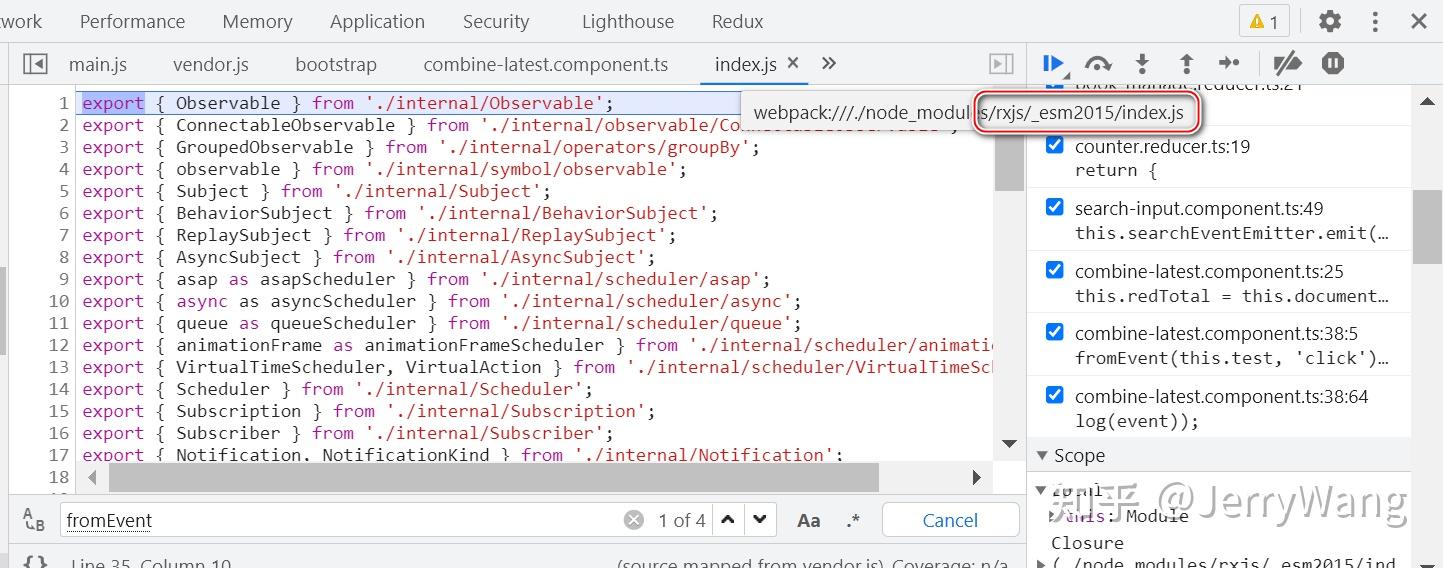The height and width of the screenshot is (568, 1443).
Task: Disable the combine-latest.component.ts:38:64 breakpoint
Action: point(1054,395)
